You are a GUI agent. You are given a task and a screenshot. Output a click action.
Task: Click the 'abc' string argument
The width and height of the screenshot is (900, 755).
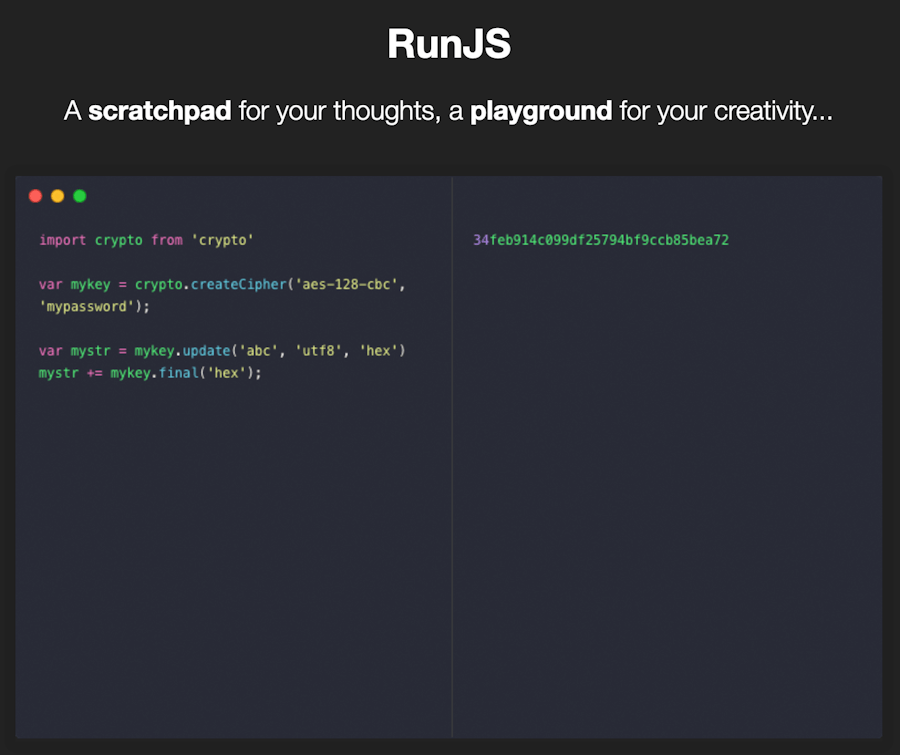[258, 351]
